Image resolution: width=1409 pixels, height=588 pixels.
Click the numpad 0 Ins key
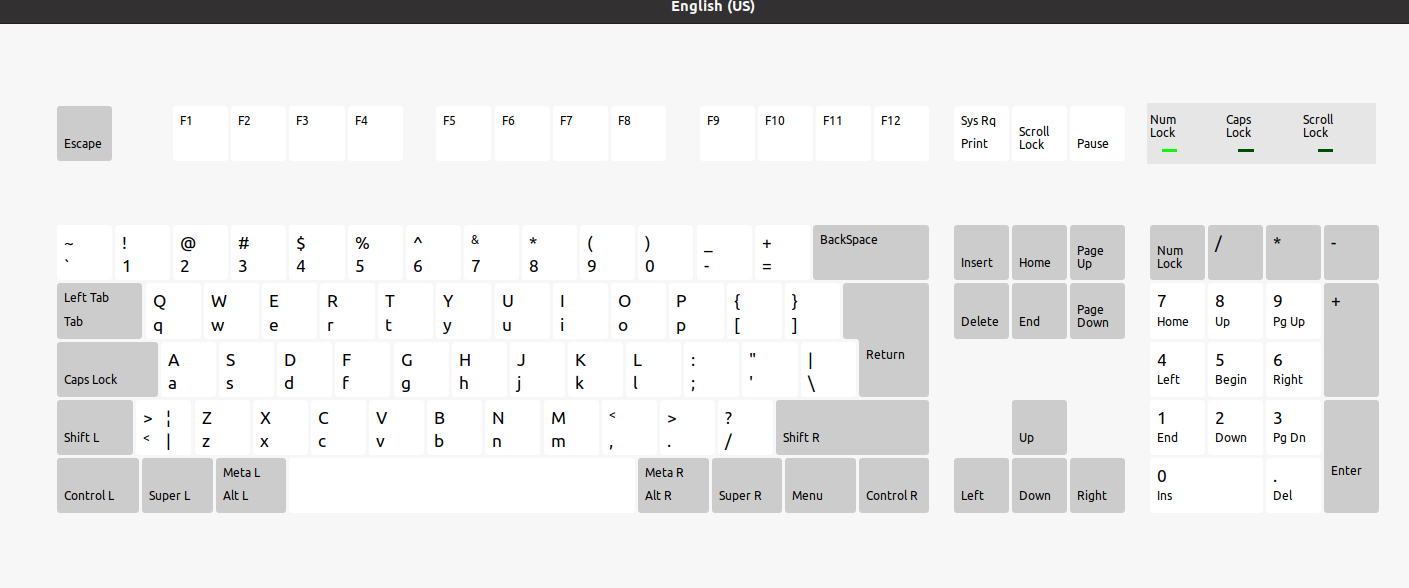(x=1206, y=485)
